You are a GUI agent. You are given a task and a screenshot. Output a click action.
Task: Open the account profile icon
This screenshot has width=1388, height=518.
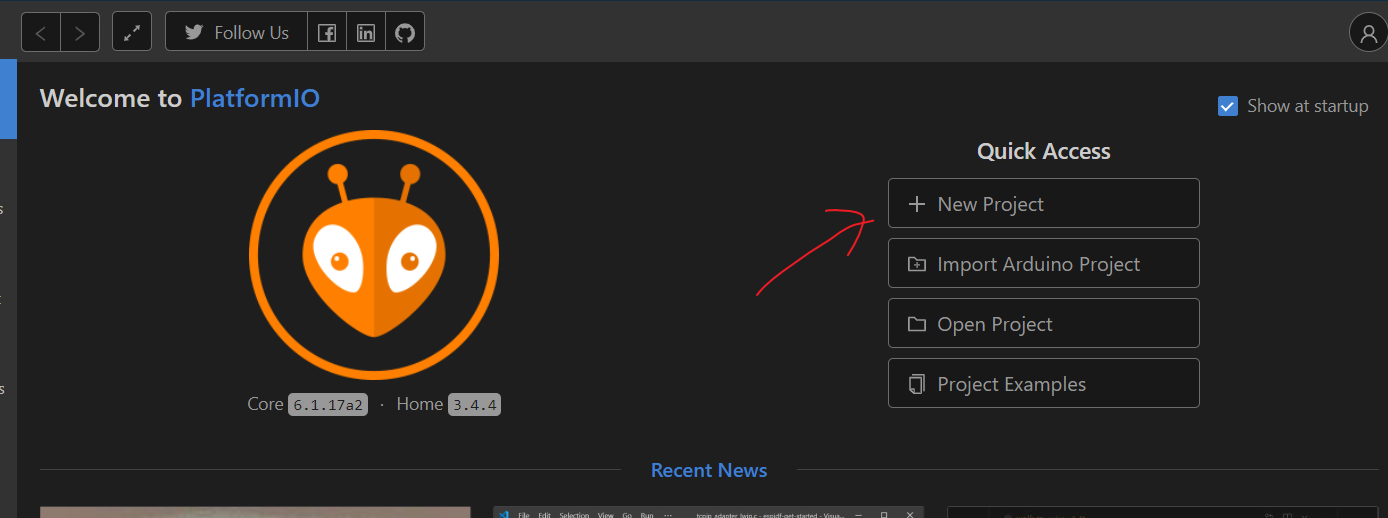[1367, 33]
